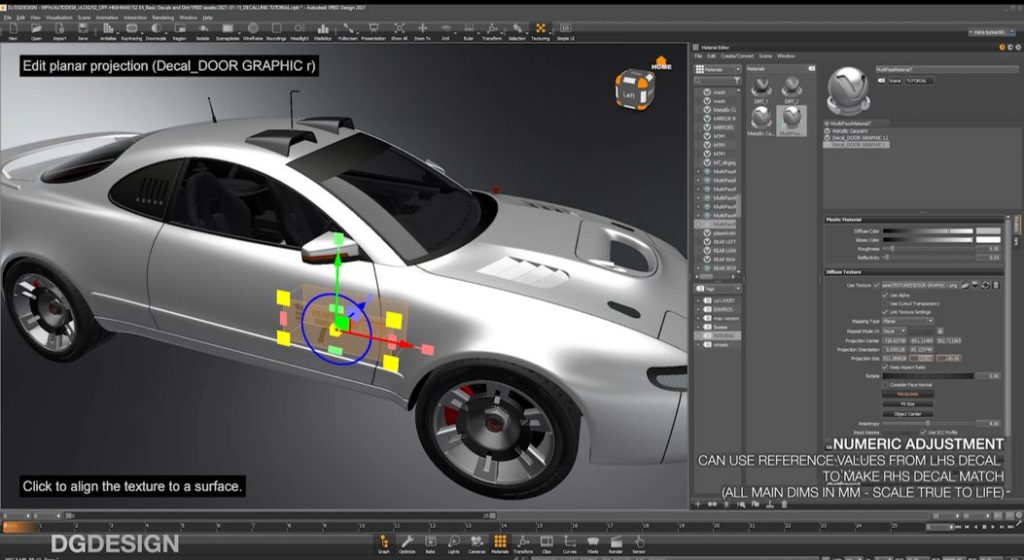Open the Cameras module in the bottom bar
This screenshot has width=1024, height=560.
[x=477, y=544]
